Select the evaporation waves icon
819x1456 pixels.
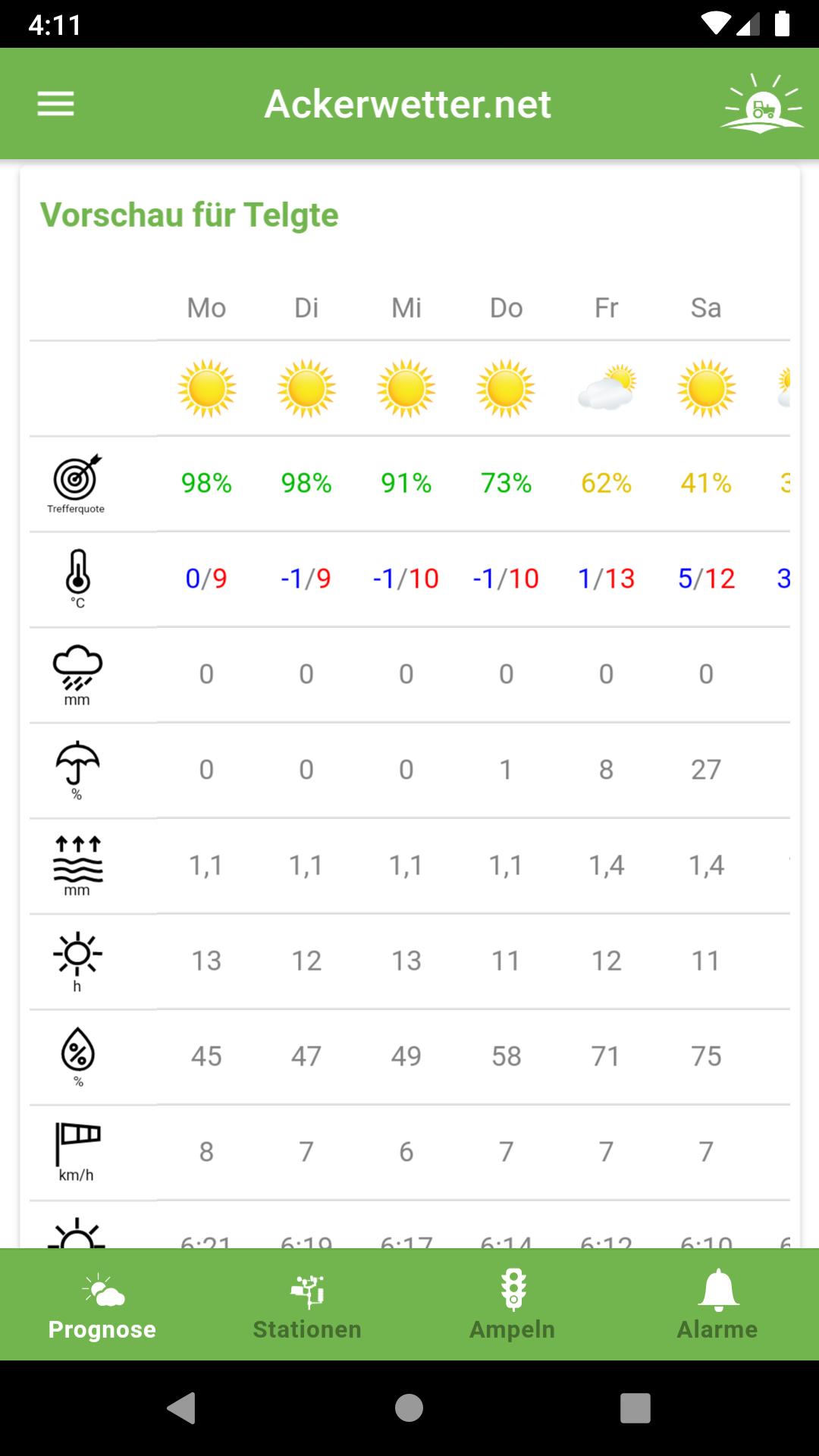coord(77,859)
